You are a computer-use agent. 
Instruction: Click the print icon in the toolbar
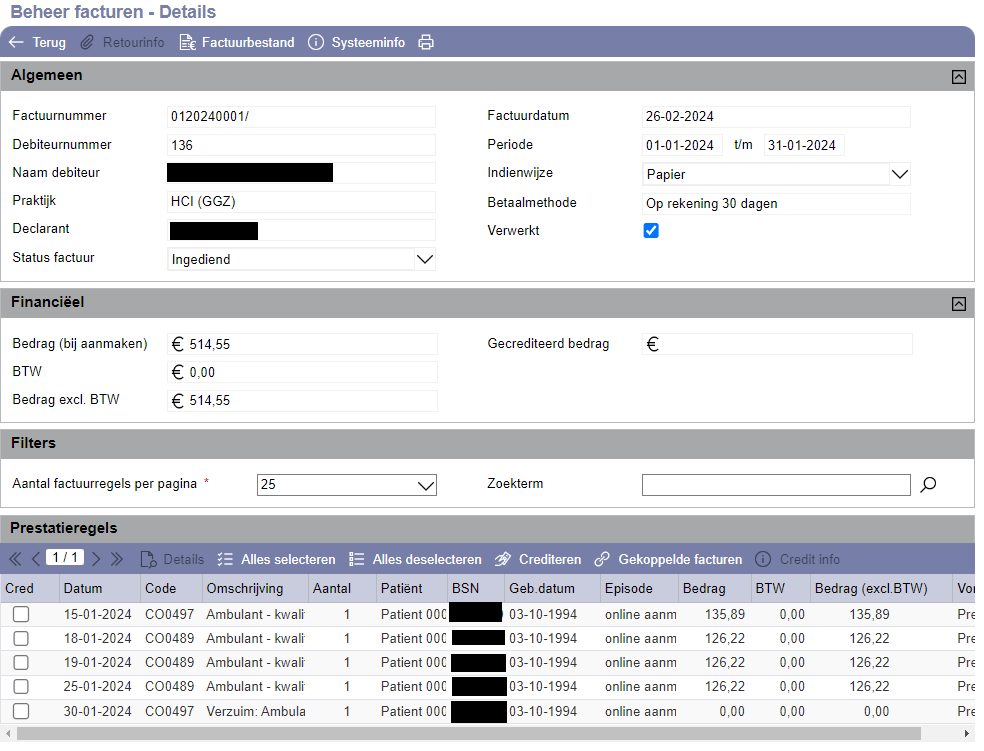426,42
